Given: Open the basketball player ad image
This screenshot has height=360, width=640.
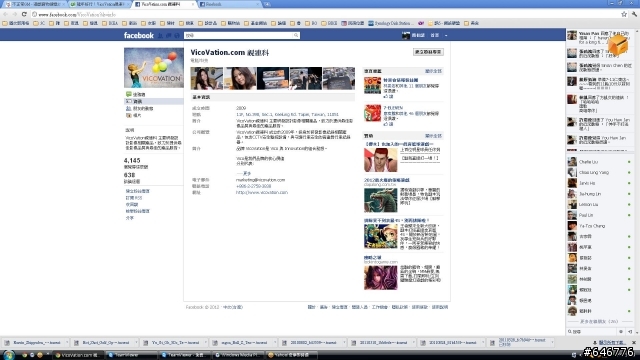Looking at the screenshot, I should click(x=380, y=160).
